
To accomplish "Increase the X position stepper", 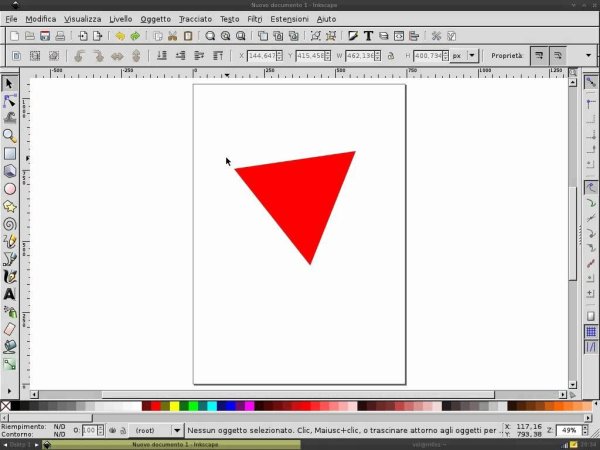I will 279,53.
